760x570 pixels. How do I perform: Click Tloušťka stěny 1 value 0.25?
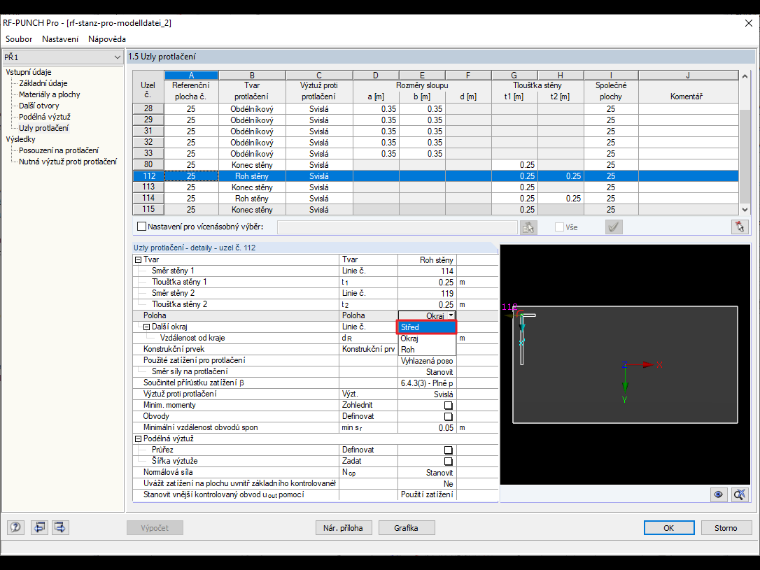pos(427,282)
